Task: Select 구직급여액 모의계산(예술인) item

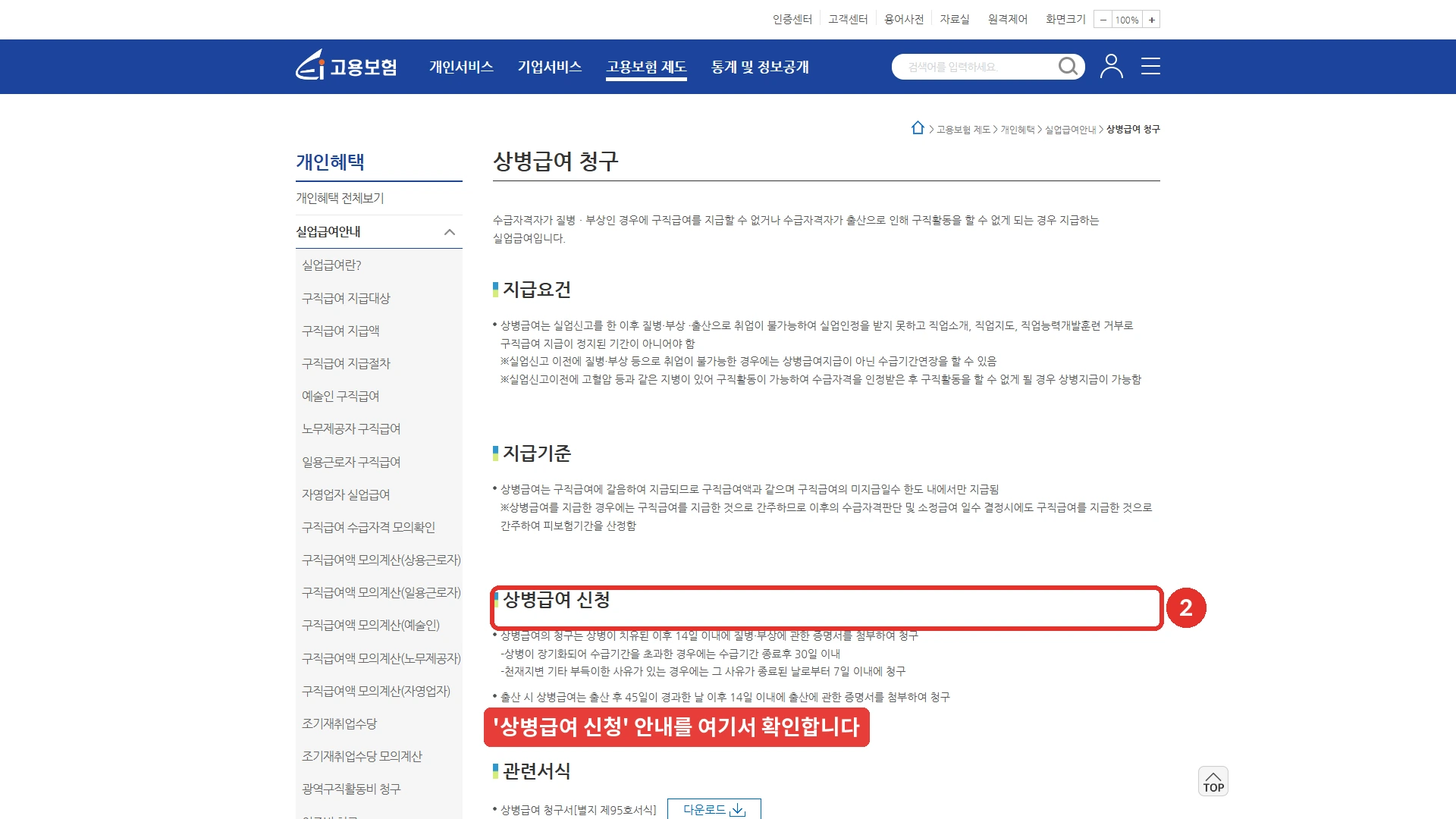Action: tap(371, 625)
